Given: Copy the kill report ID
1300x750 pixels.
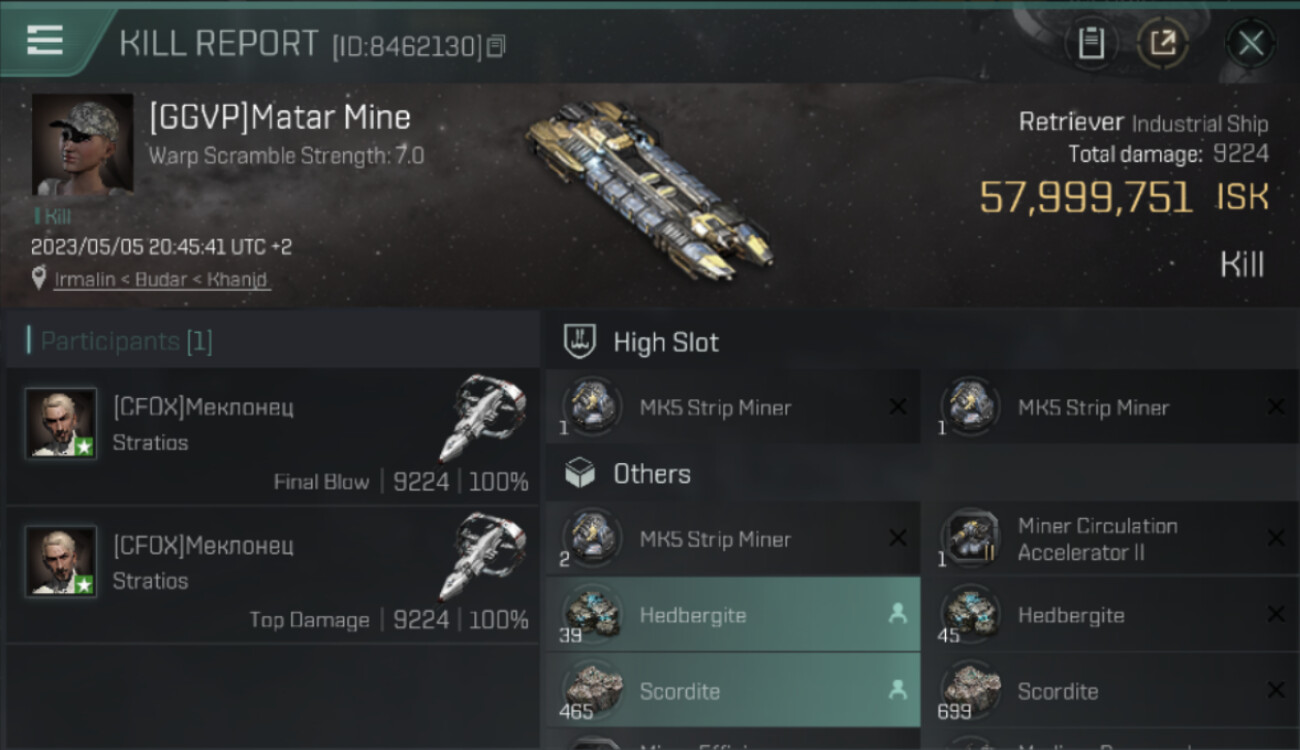Looking at the screenshot, I should (496, 46).
